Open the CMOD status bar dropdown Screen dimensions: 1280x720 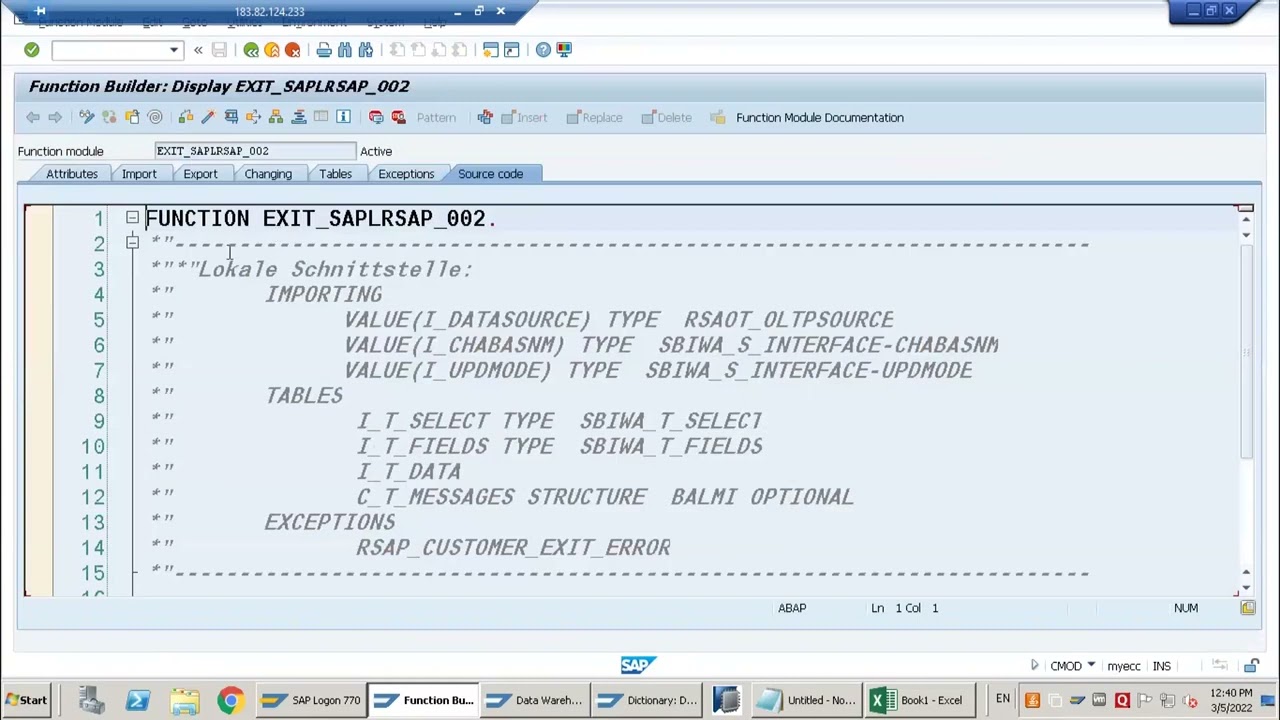(1091, 666)
